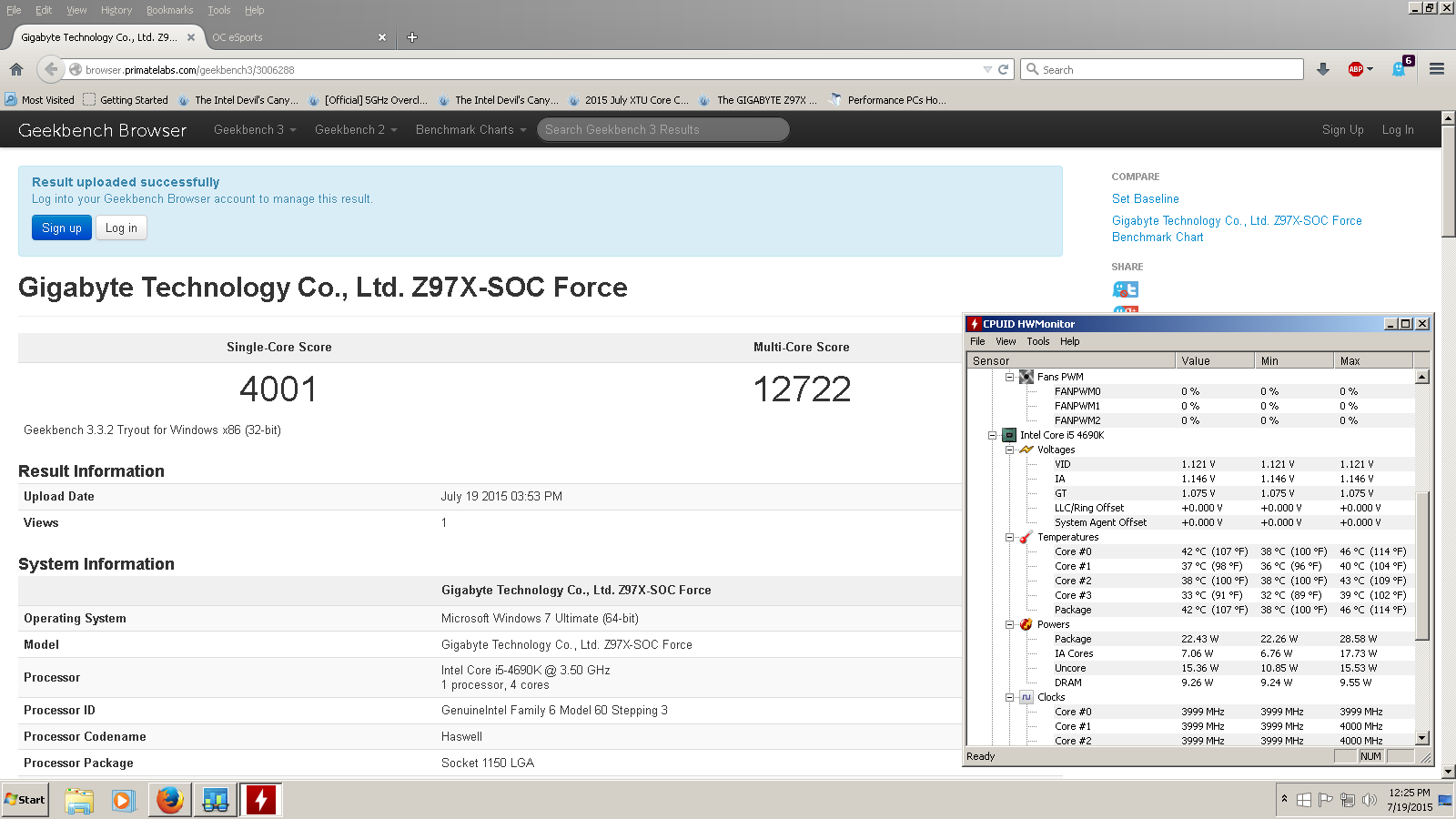Open HWMonitor File menu
The image size is (1456, 819).
tap(977, 341)
